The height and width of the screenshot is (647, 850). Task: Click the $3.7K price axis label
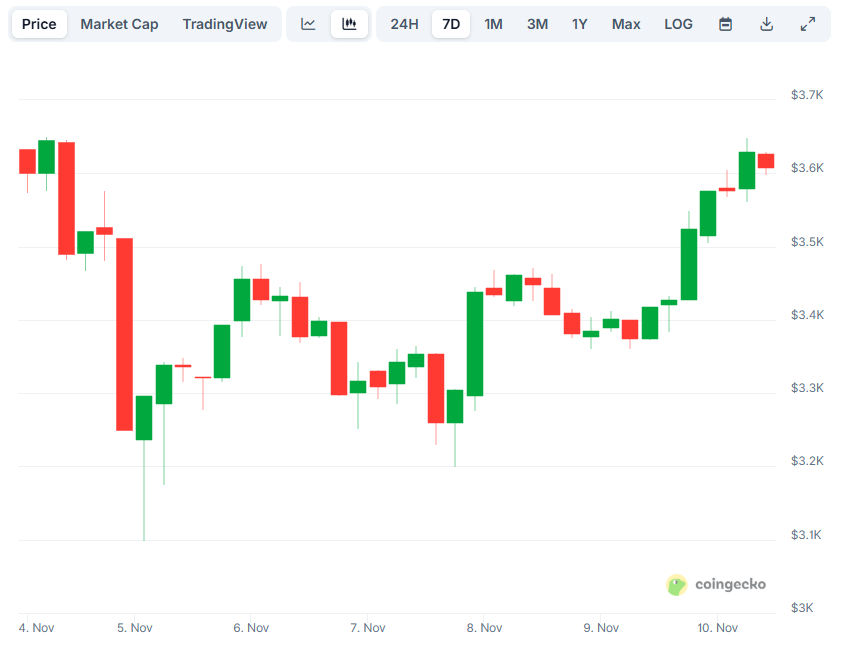click(x=806, y=94)
